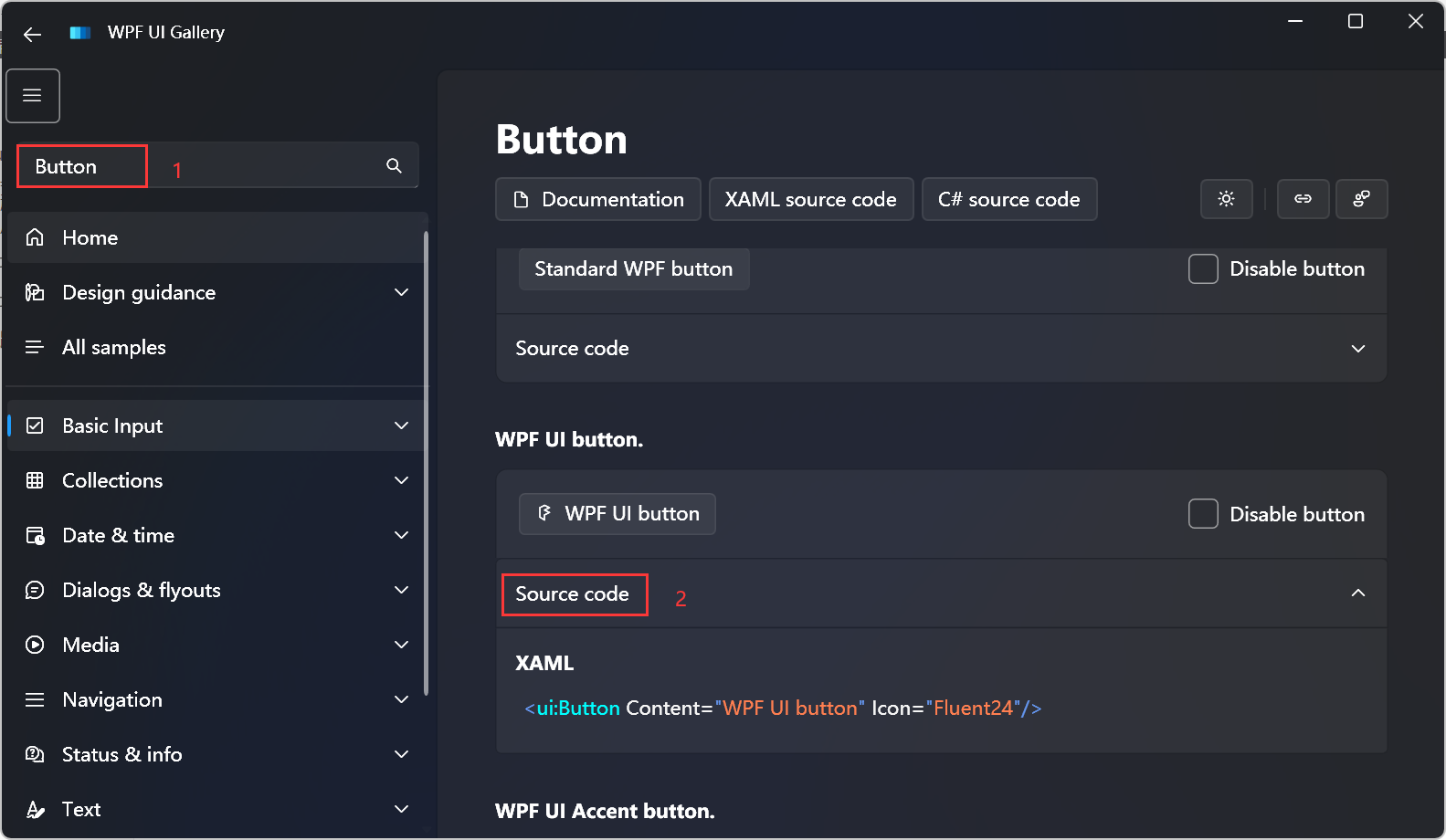Expand Source code under Standard WPF button
Screen dimensions: 1446x840
pos(1357,349)
